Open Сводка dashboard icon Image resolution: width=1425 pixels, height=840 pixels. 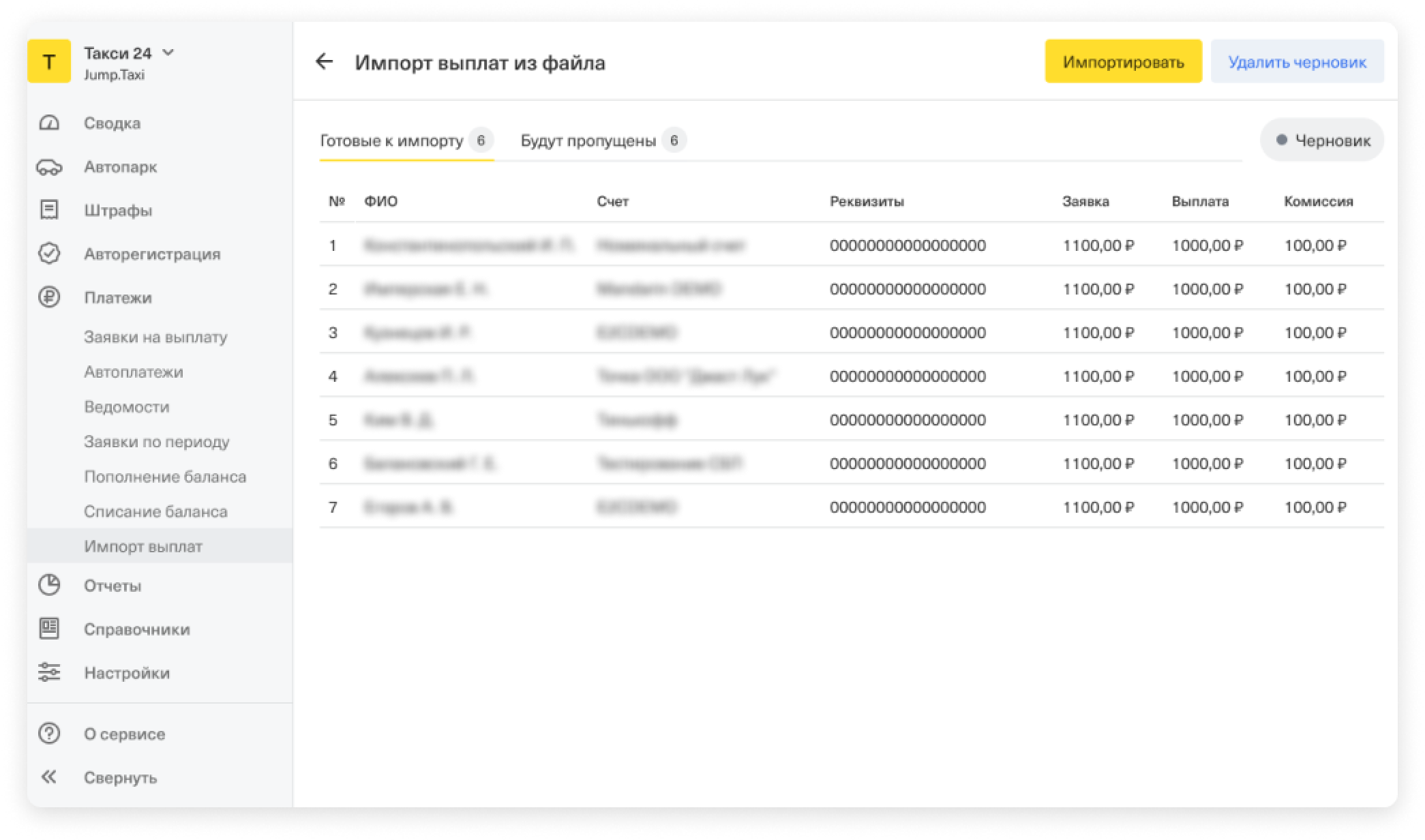pyautogui.click(x=49, y=123)
